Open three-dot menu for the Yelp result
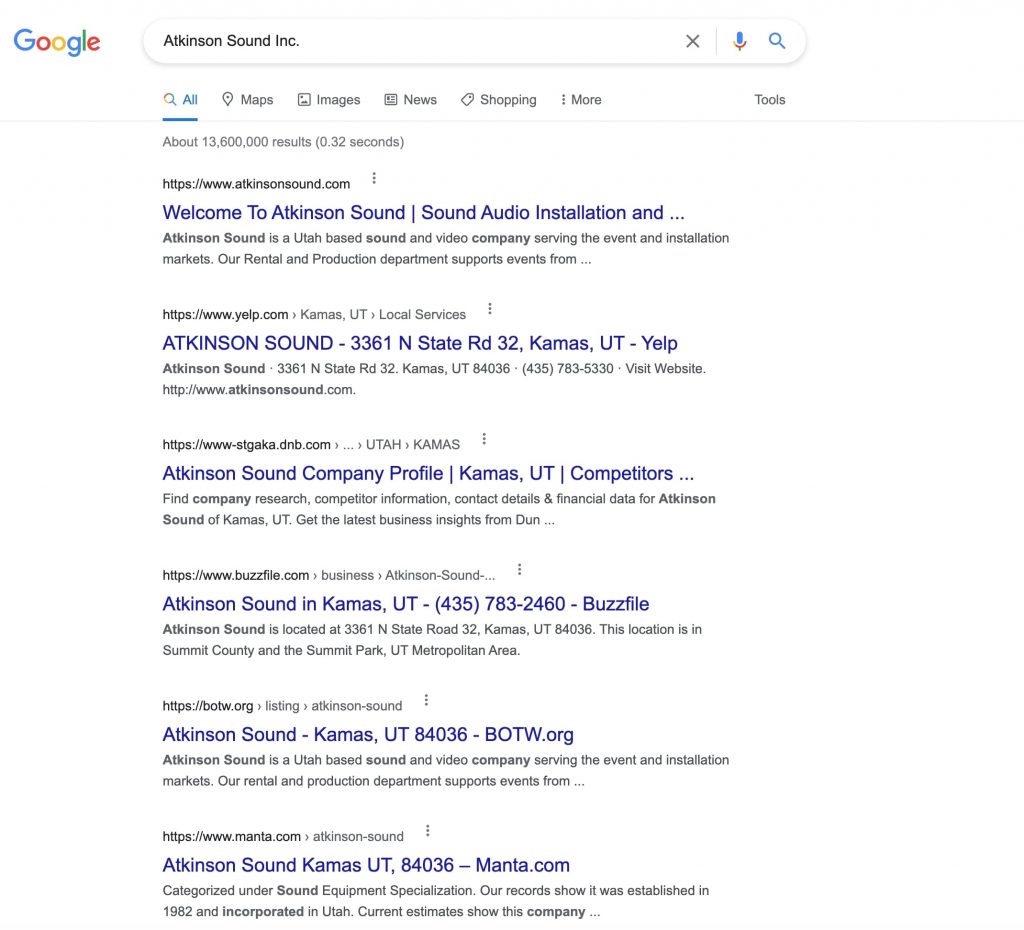 490,309
